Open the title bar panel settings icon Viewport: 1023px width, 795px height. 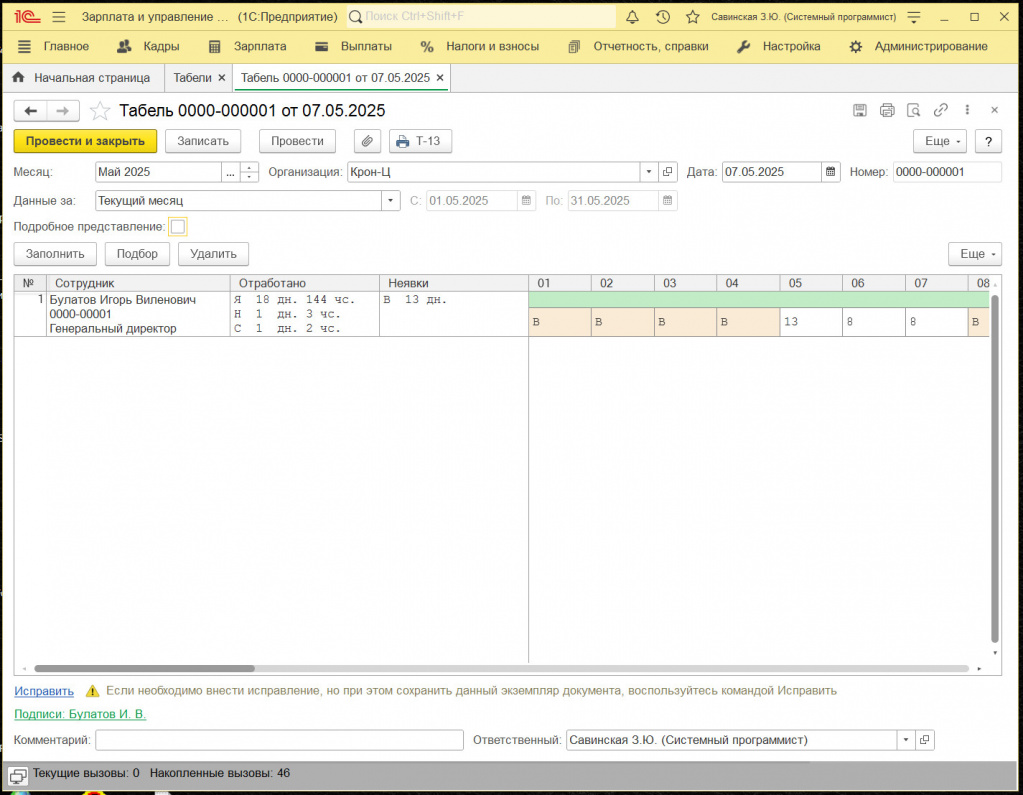coord(914,17)
